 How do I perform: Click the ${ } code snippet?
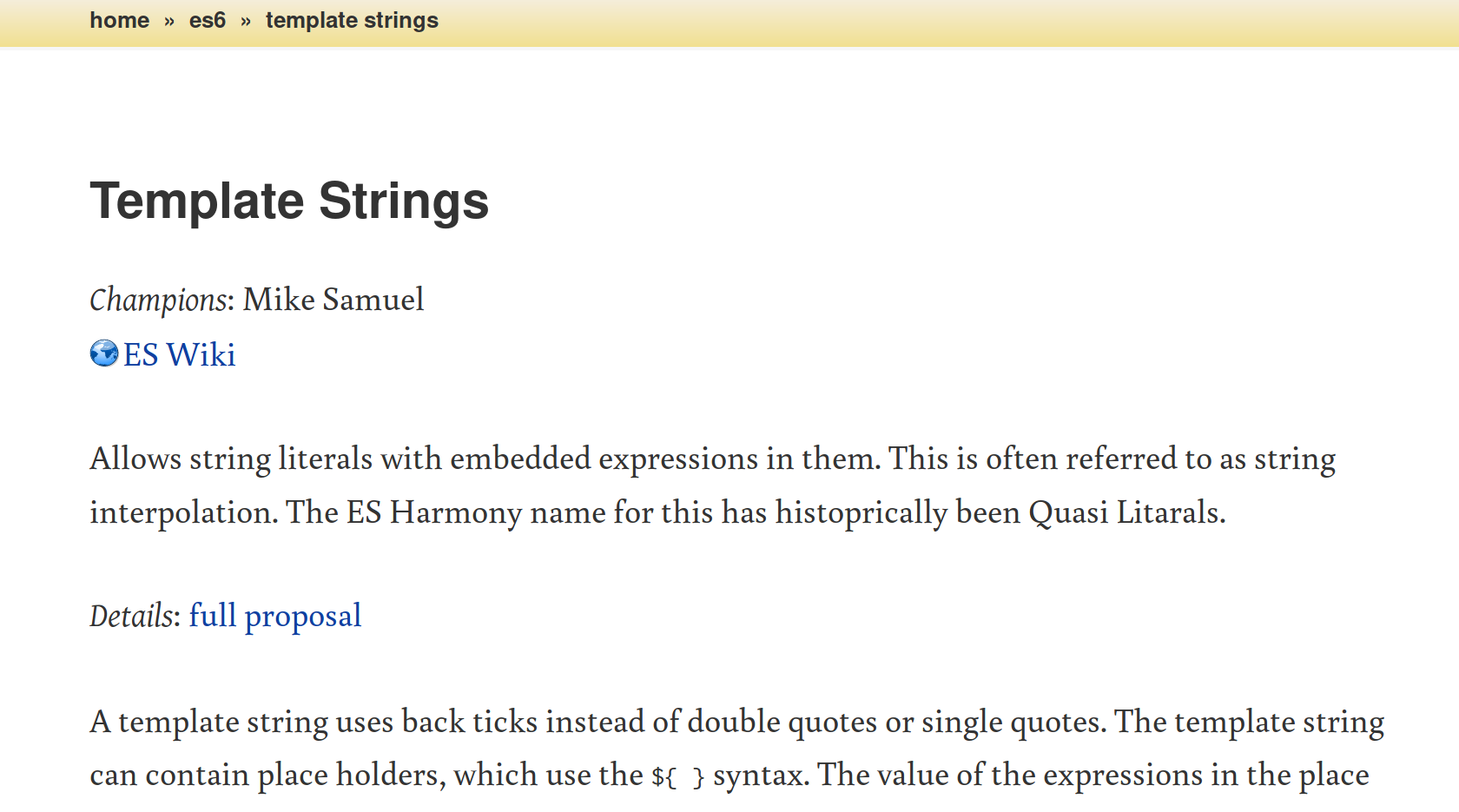pos(677,776)
